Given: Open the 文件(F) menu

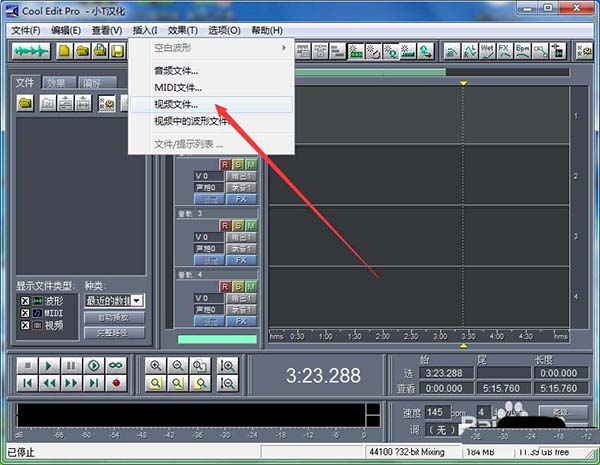Looking at the screenshot, I should coord(26,30).
